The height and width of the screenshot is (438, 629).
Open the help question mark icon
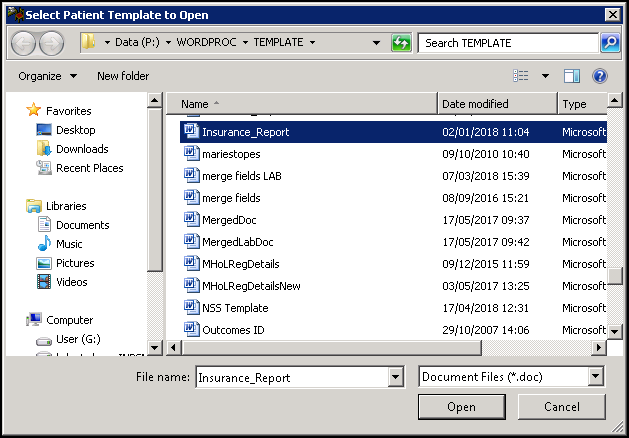point(600,76)
